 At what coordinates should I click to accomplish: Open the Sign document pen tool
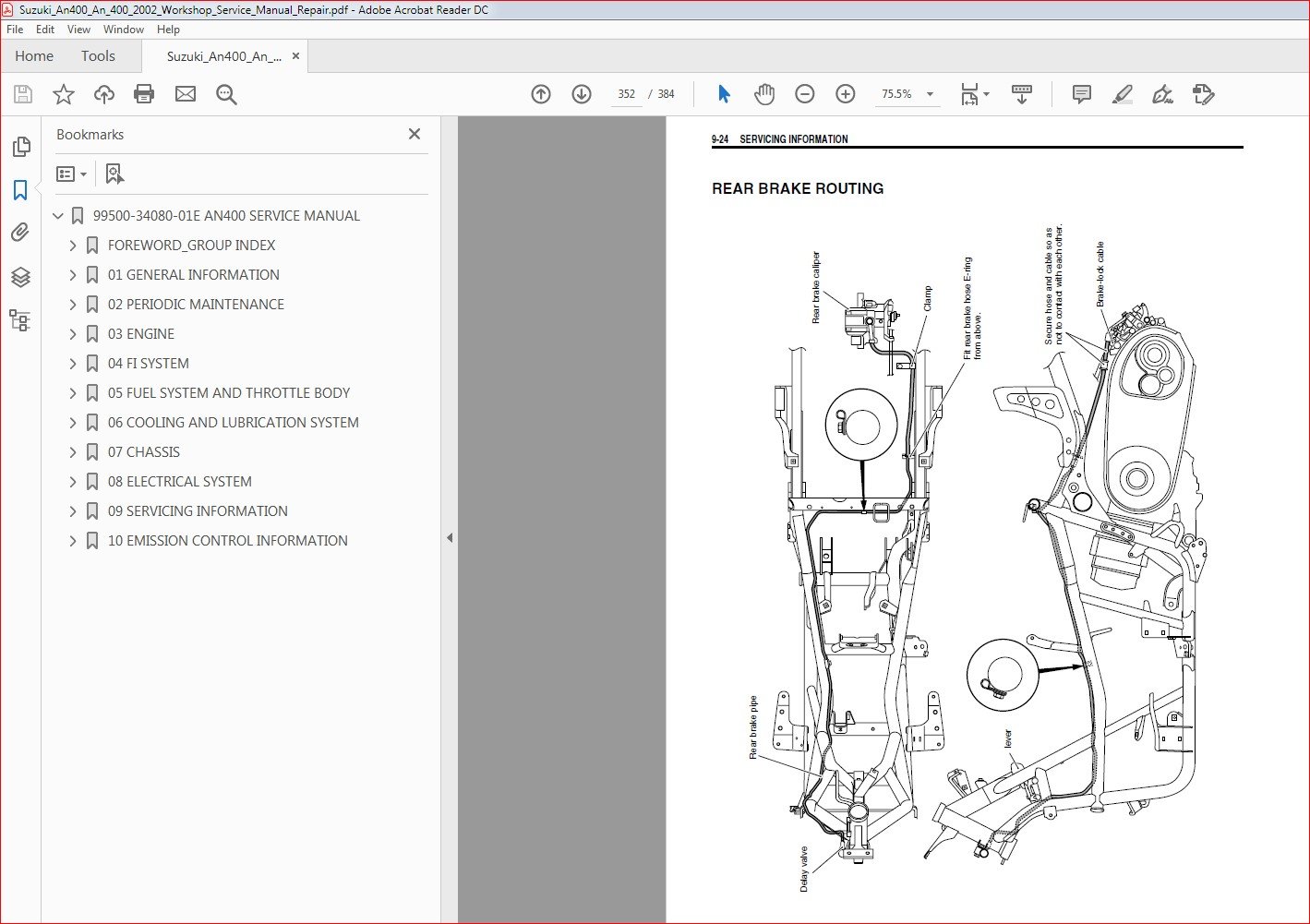point(1163,94)
